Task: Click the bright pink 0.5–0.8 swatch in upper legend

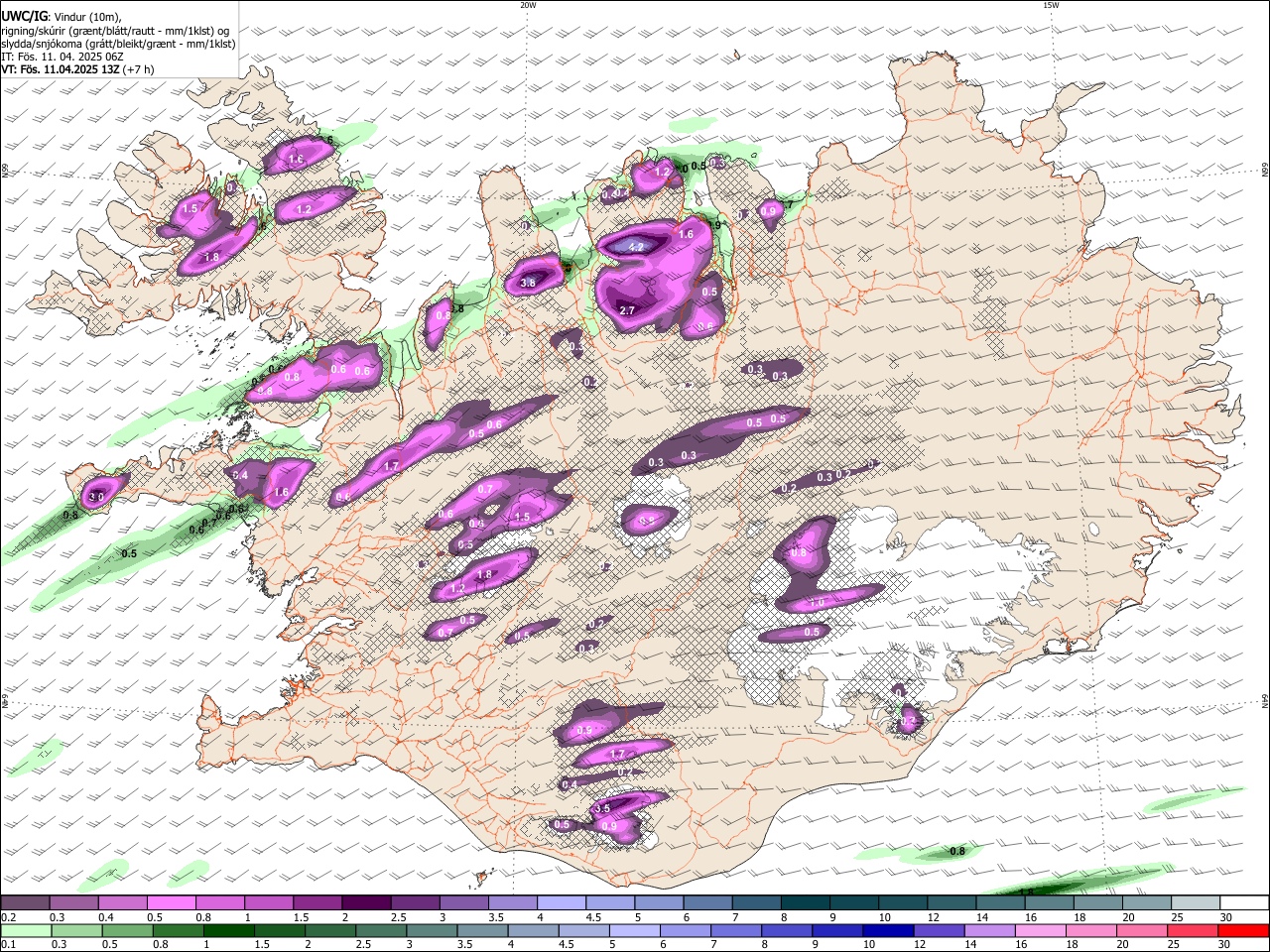Action: [x=171, y=902]
